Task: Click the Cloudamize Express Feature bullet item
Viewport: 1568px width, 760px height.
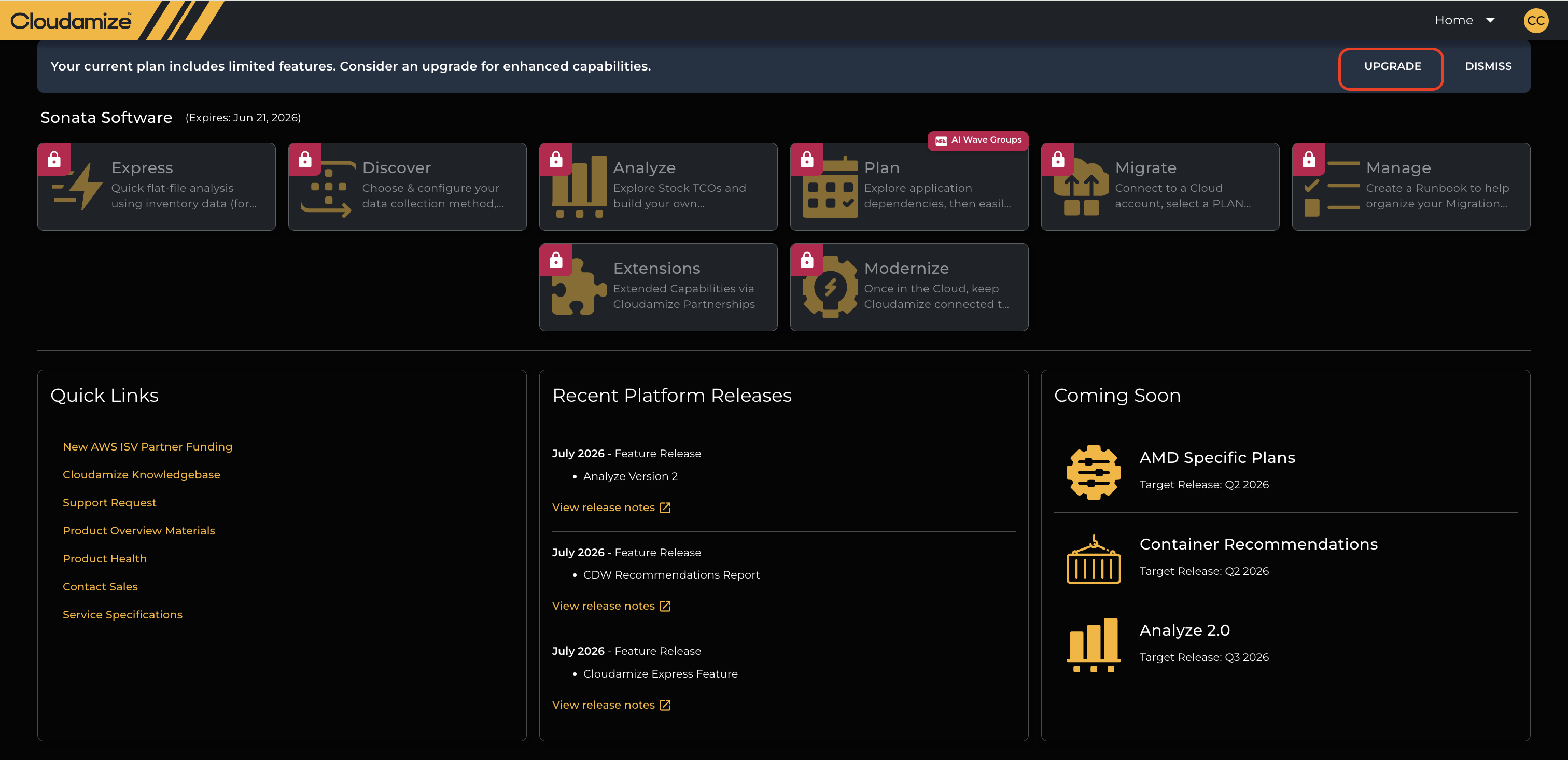Action: (x=661, y=673)
